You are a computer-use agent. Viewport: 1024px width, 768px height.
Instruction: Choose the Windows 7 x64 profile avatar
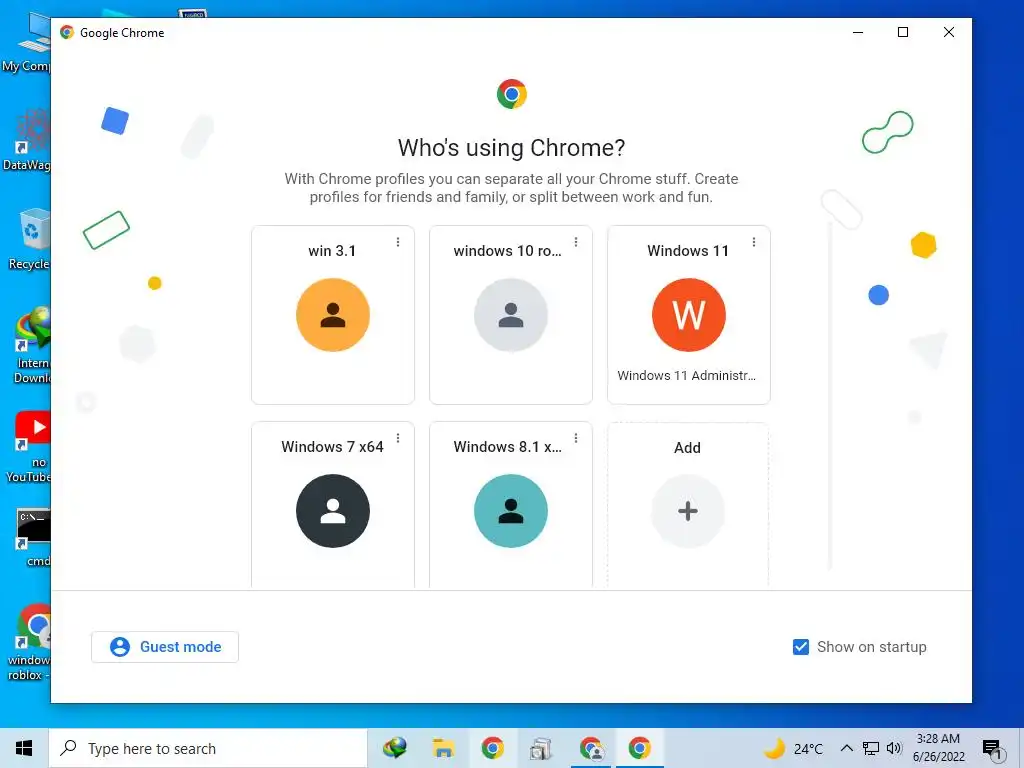pyautogui.click(x=332, y=511)
